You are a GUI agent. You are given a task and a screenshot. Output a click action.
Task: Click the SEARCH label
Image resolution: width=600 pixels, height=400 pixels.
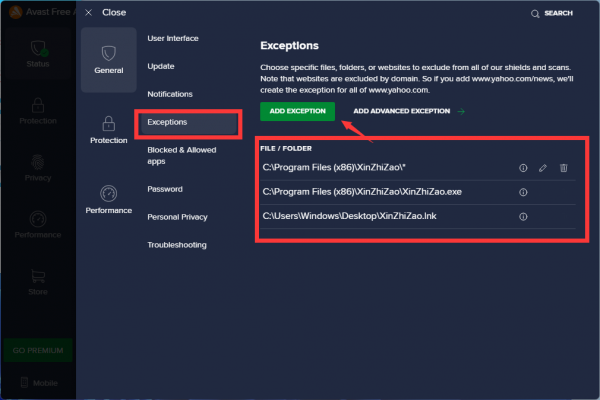pos(558,13)
